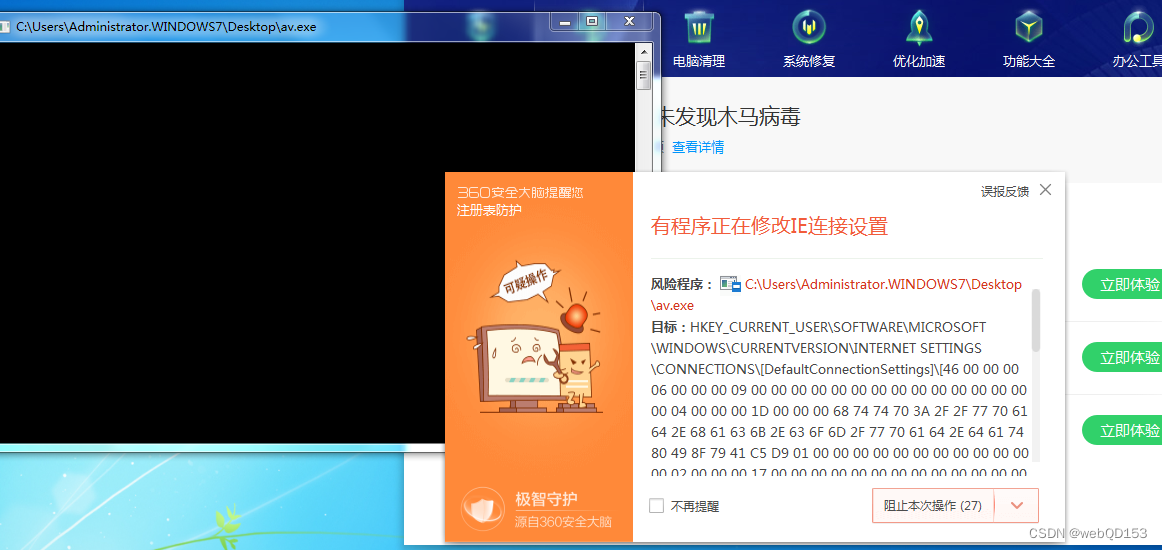Click the 注册表防护 label in alert
The height and width of the screenshot is (550, 1162).
[489, 211]
